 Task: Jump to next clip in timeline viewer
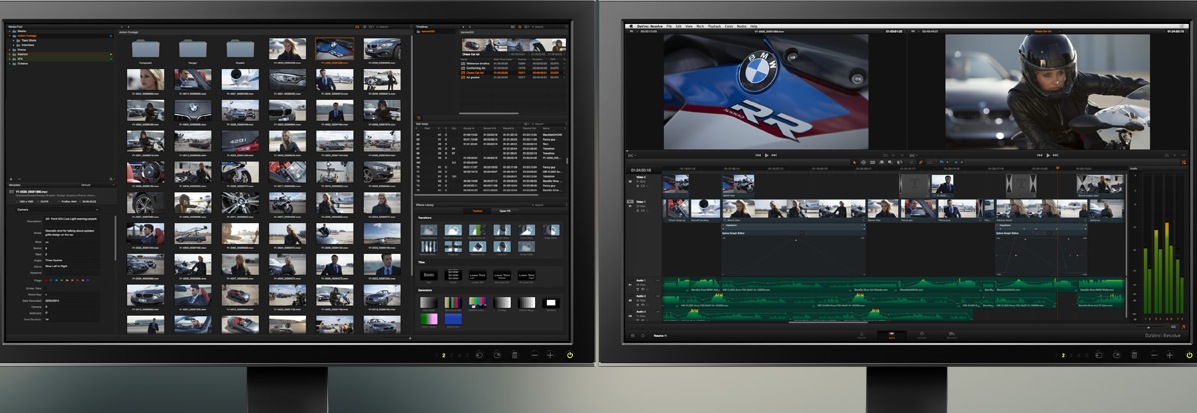click(1056, 155)
